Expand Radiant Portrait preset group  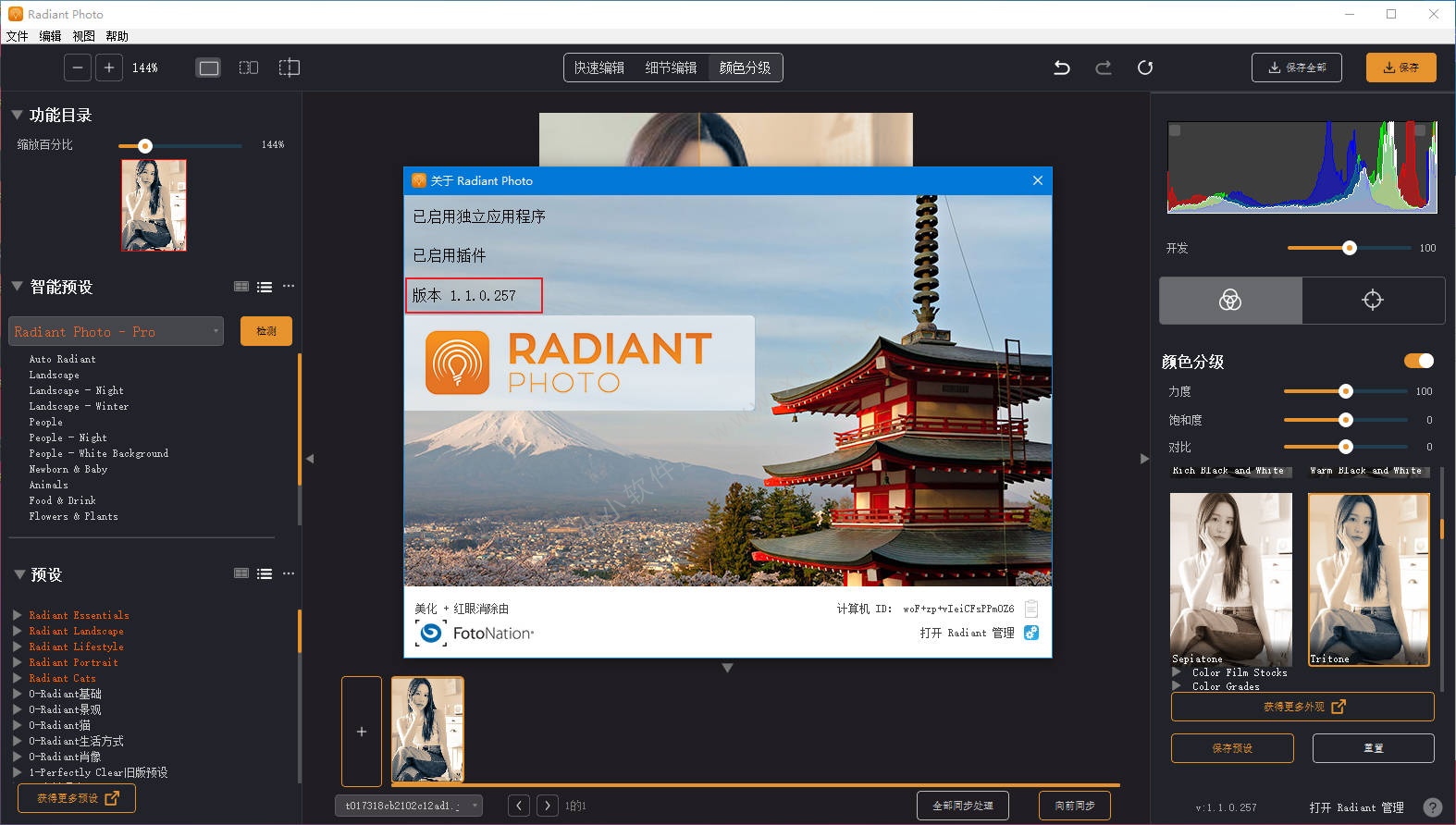tap(18, 662)
